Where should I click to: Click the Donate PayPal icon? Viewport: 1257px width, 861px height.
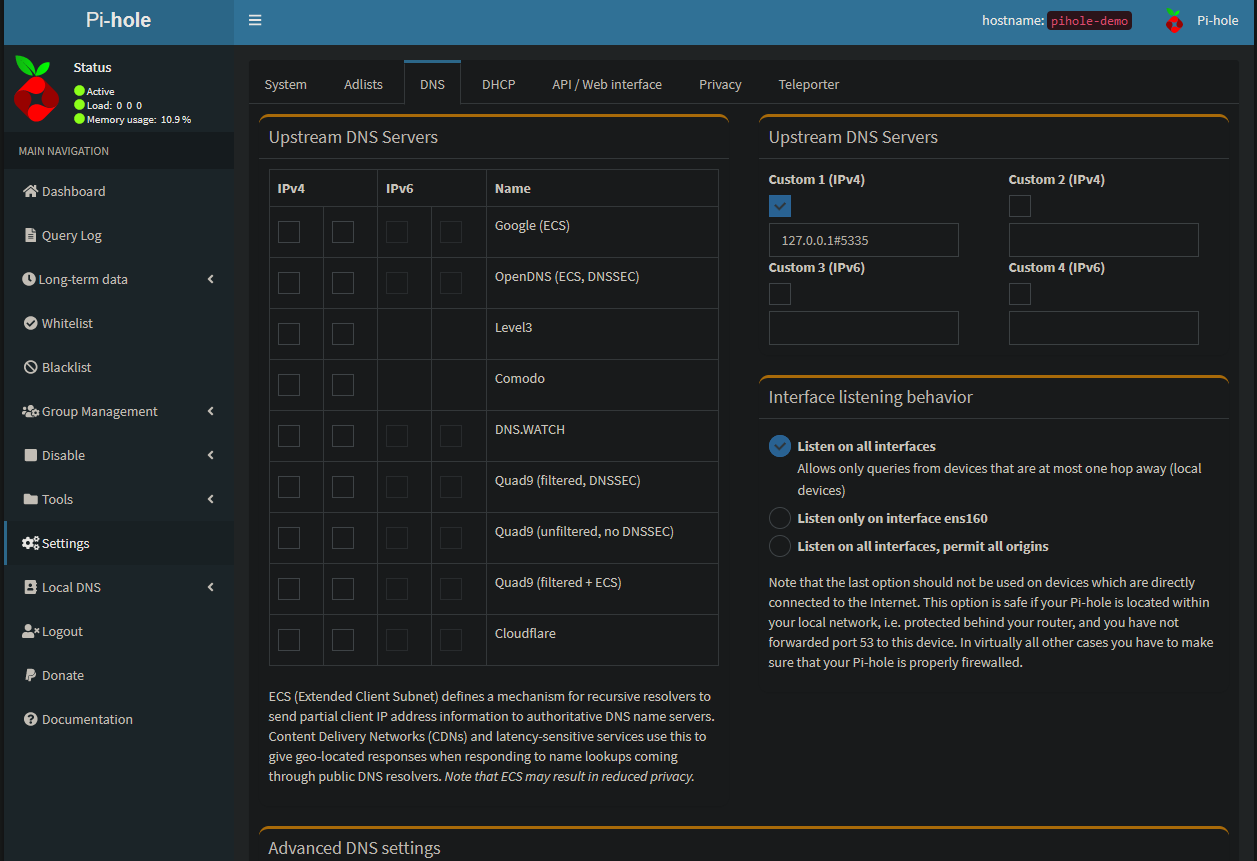point(30,675)
